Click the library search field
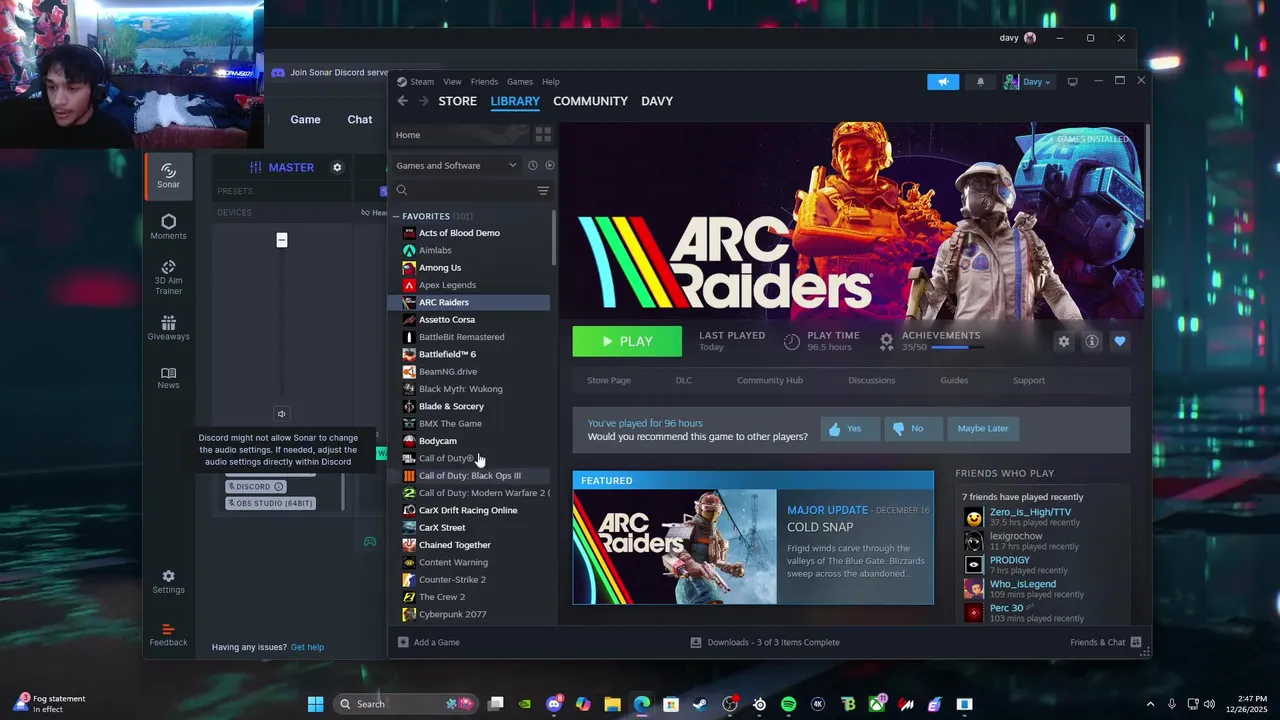This screenshot has width=1280, height=720. tap(463, 190)
